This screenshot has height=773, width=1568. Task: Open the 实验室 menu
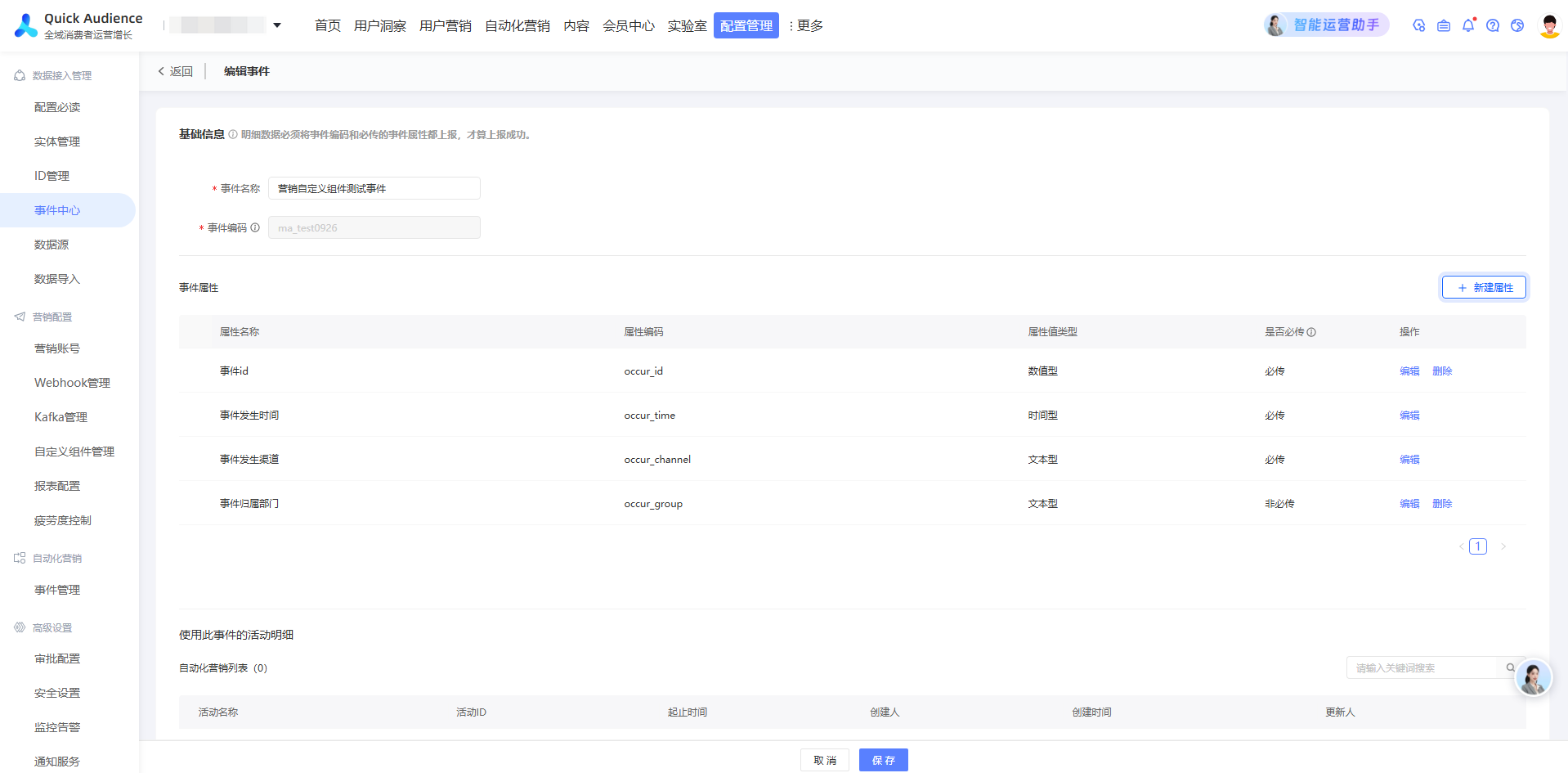coord(688,25)
